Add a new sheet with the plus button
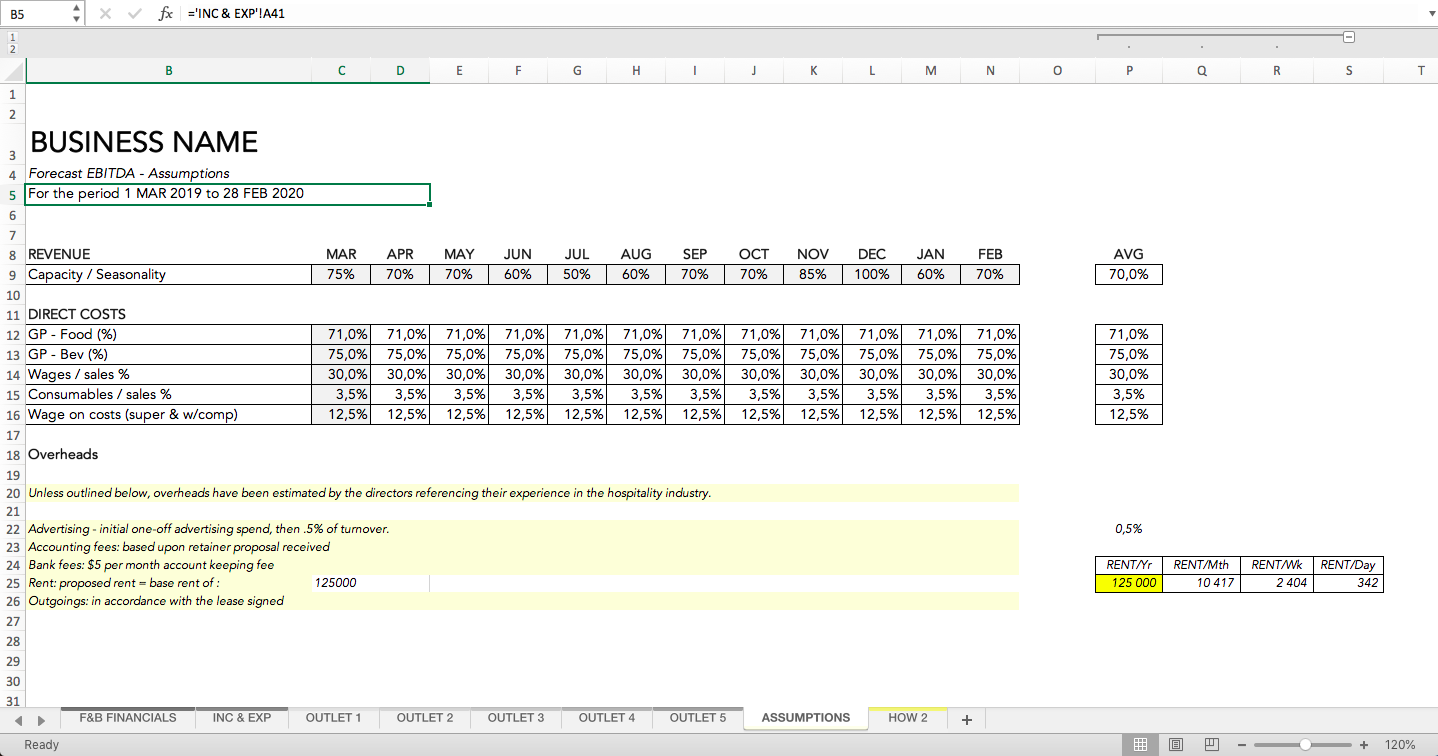The image size is (1438, 756). (966, 719)
